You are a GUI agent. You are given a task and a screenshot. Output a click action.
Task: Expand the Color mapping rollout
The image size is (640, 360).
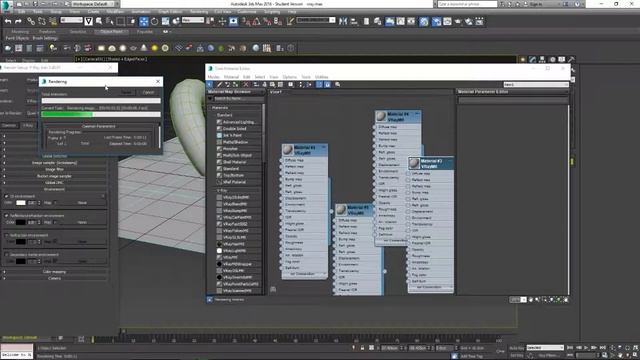55,272
